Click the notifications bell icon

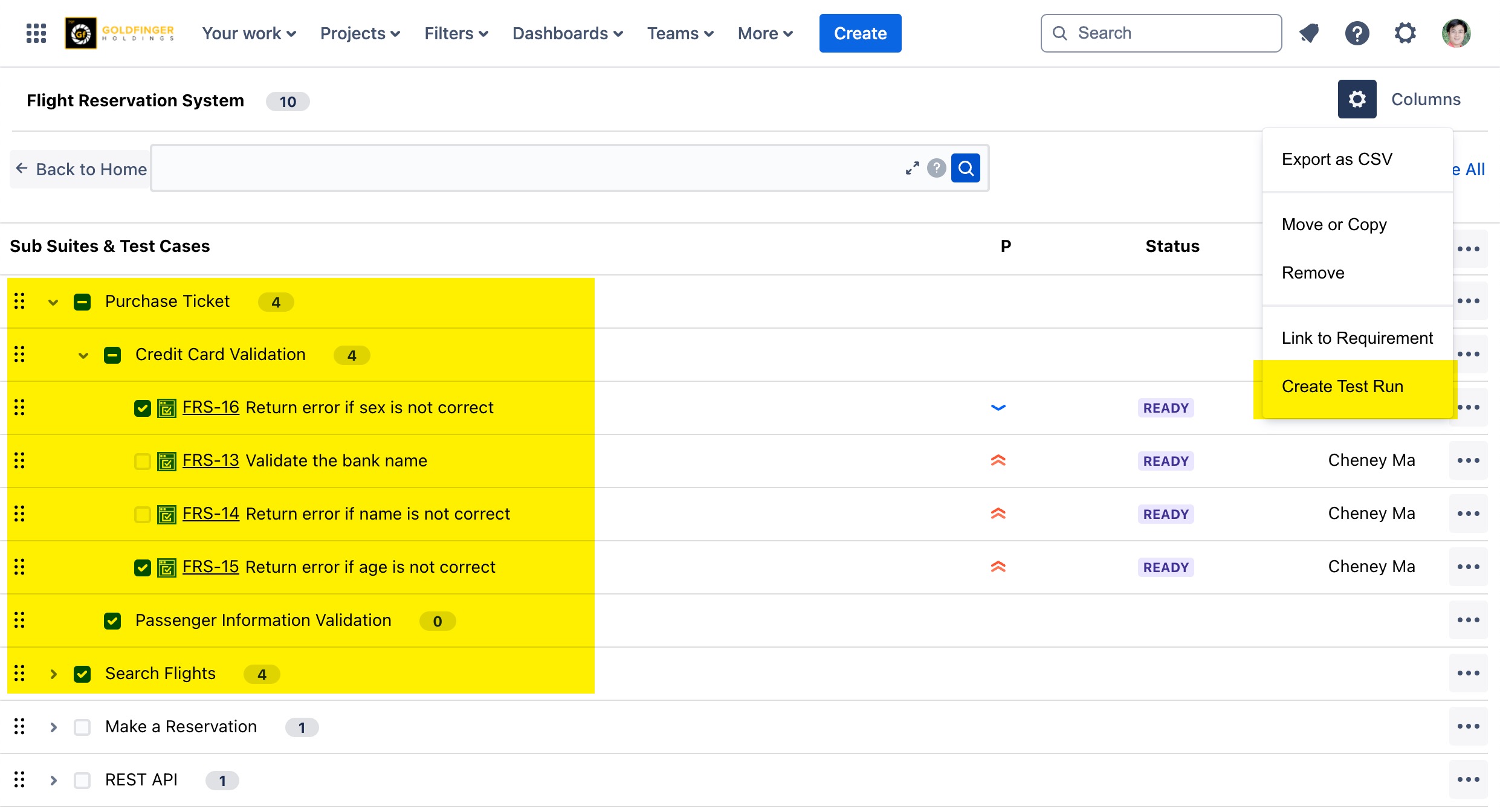point(1309,33)
